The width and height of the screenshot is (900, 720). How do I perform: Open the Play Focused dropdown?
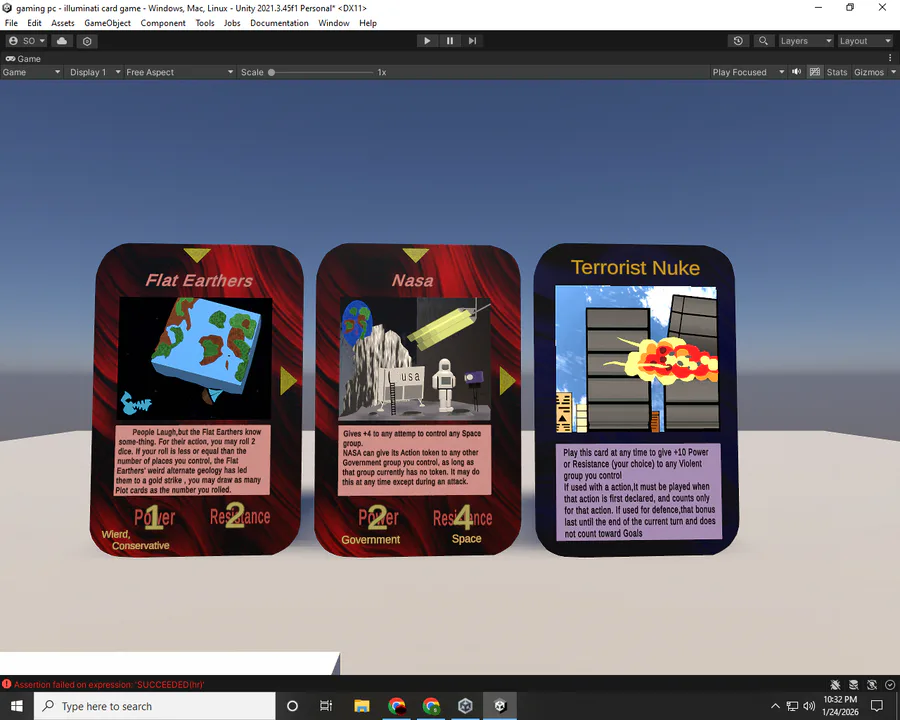[x=748, y=72]
